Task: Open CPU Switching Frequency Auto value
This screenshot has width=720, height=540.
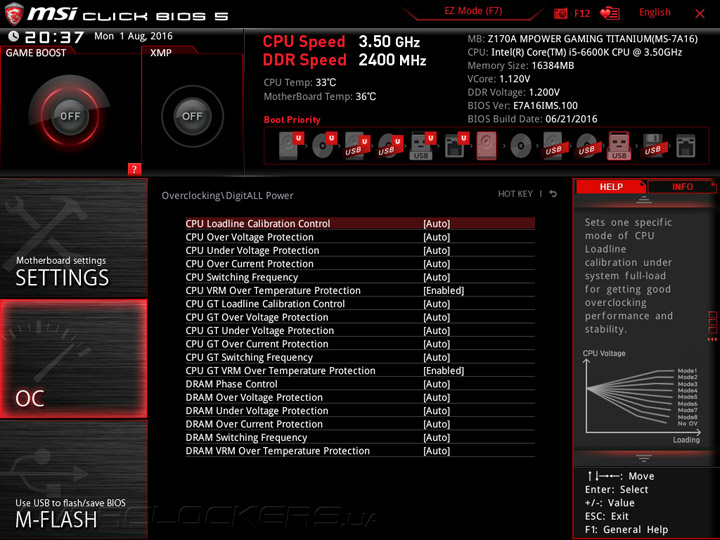Action: pyautogui.click(x=437, y=277)
